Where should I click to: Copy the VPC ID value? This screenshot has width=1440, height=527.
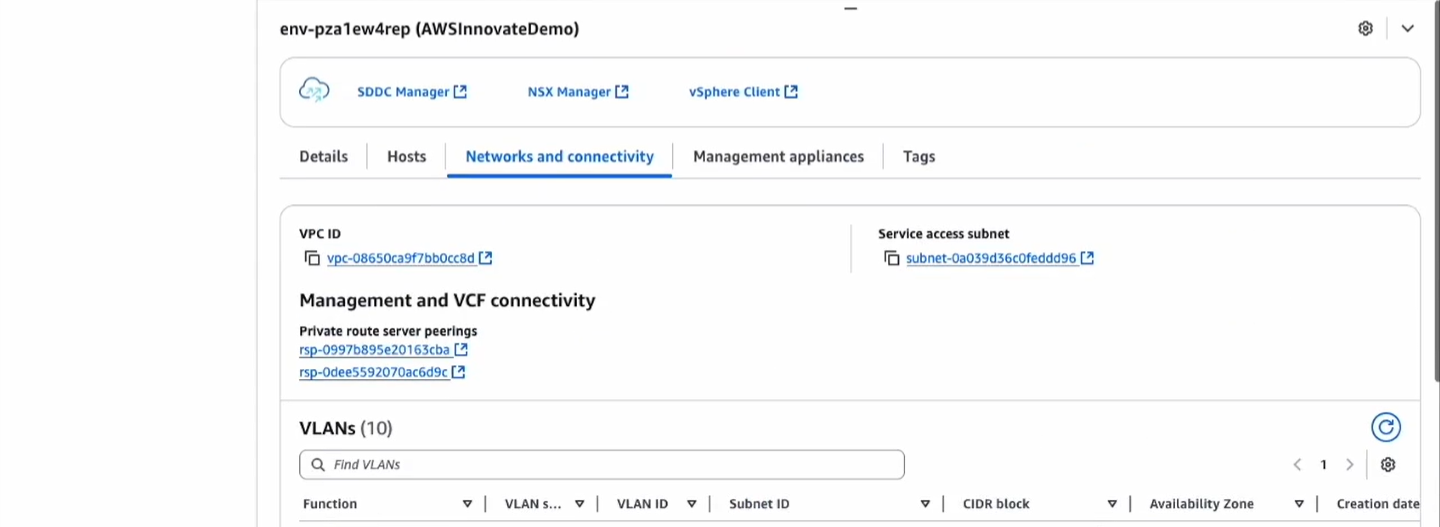coord(312,258)
